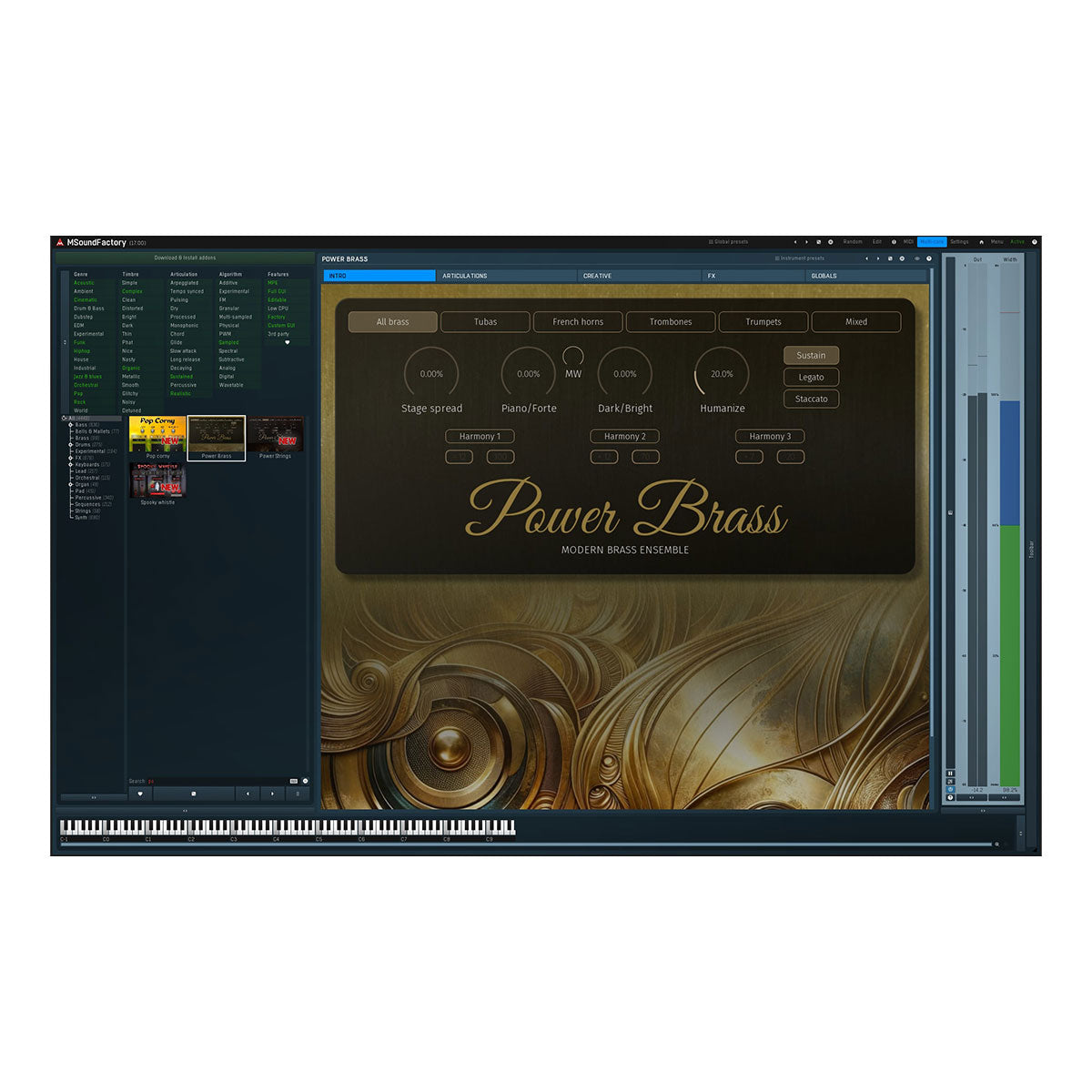
Task: Click the Stage spread knob
Action: [431, 373]
